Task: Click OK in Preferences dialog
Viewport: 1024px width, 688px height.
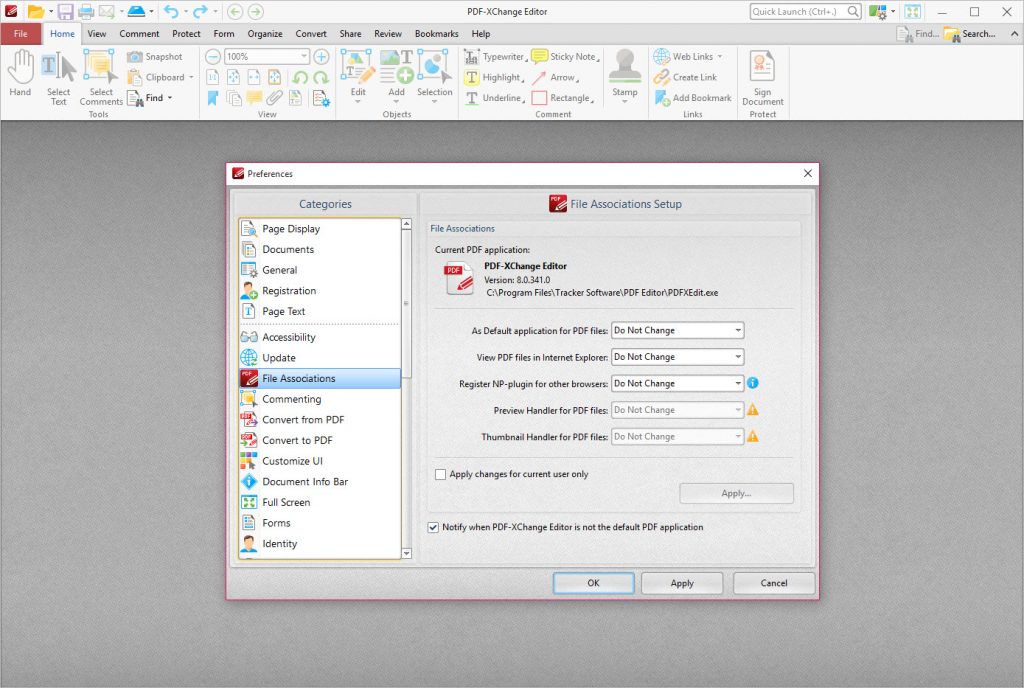Action: point(593,583)
